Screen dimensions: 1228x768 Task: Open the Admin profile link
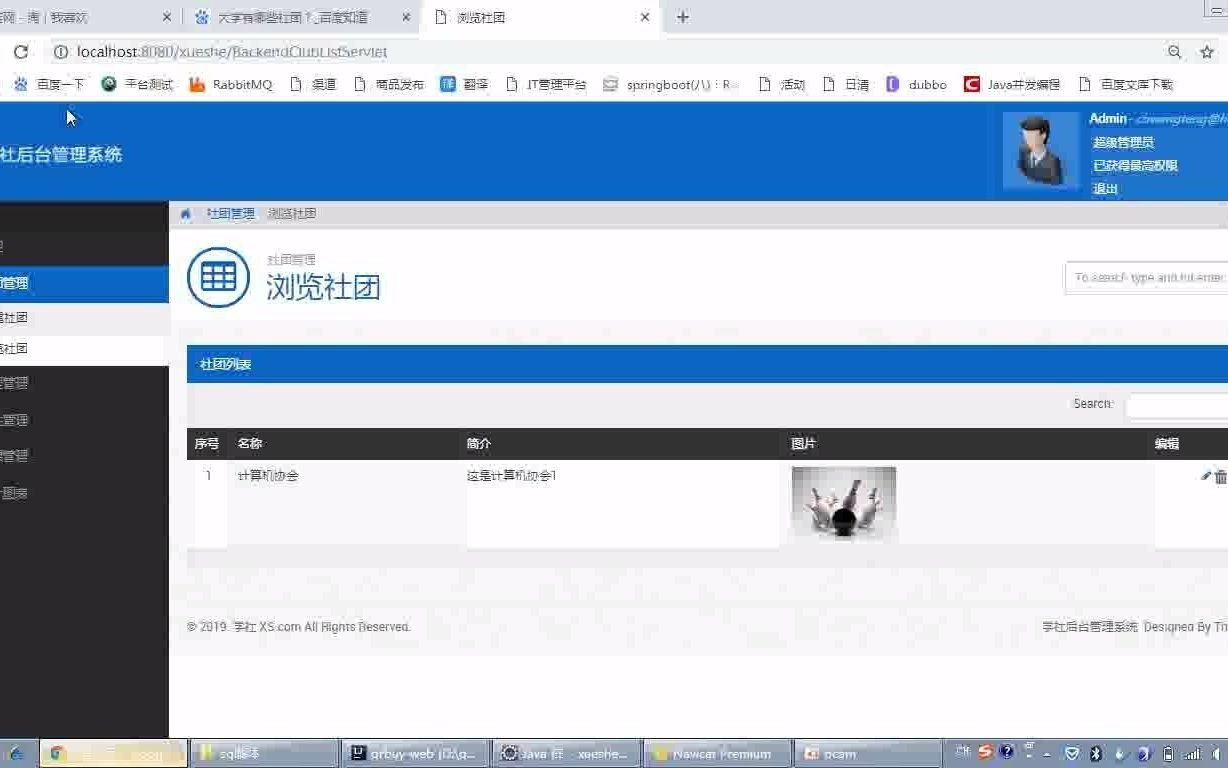[1107, 118]
